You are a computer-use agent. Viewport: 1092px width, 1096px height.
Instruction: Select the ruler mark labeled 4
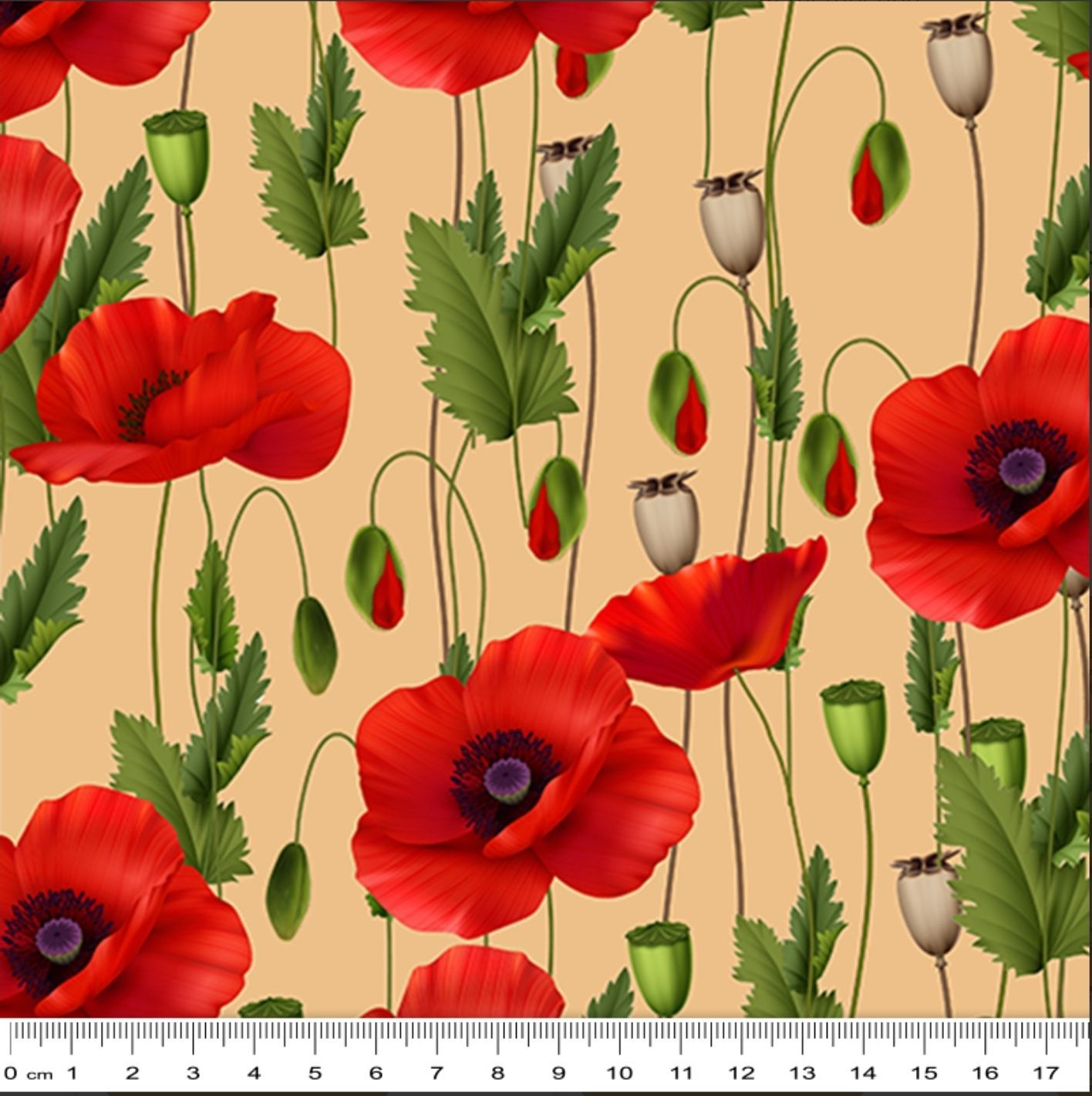pos(254,1073)
